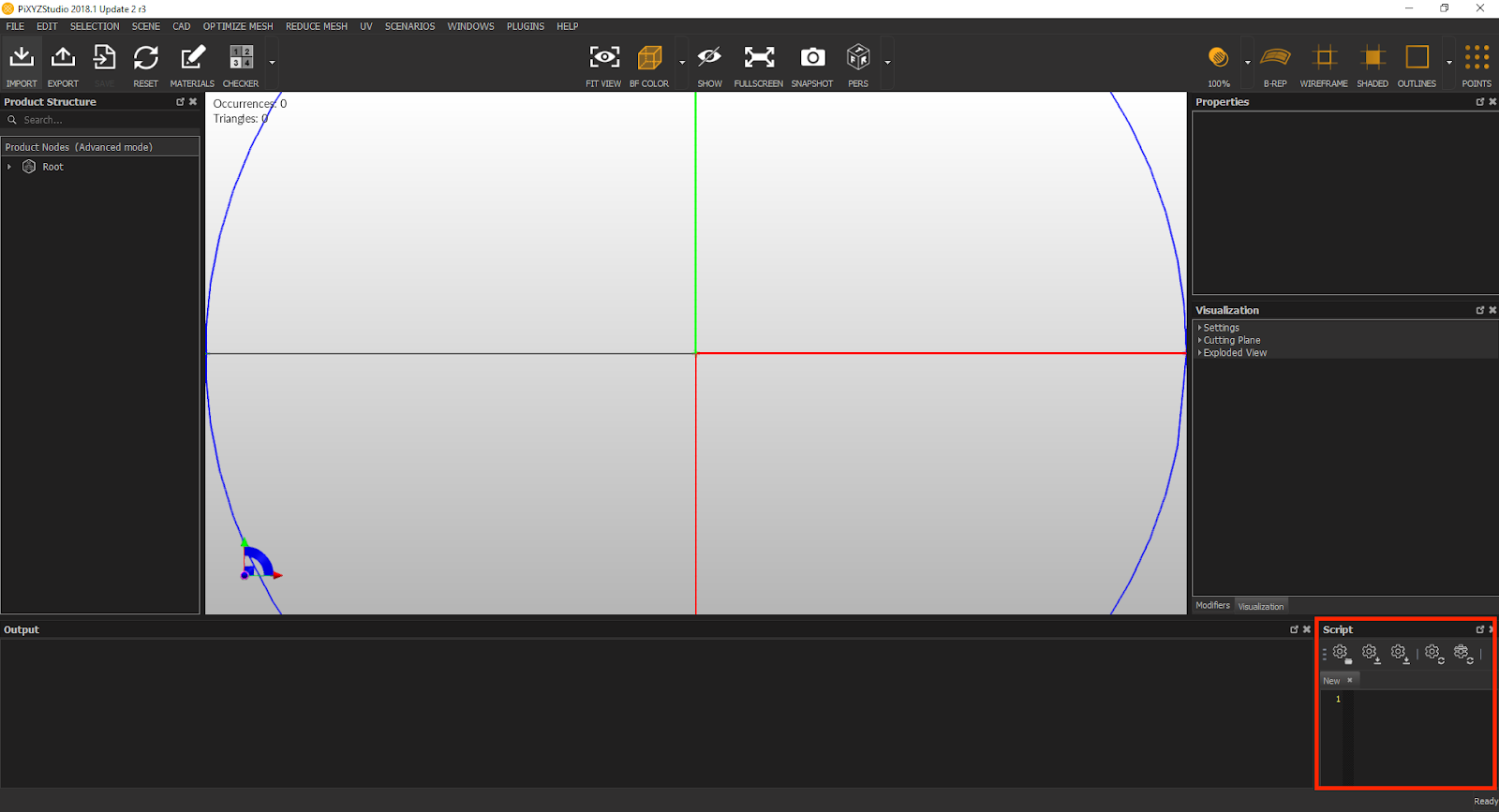Switch to the Modifiers tab
1499x812 pixels.
1212,606
